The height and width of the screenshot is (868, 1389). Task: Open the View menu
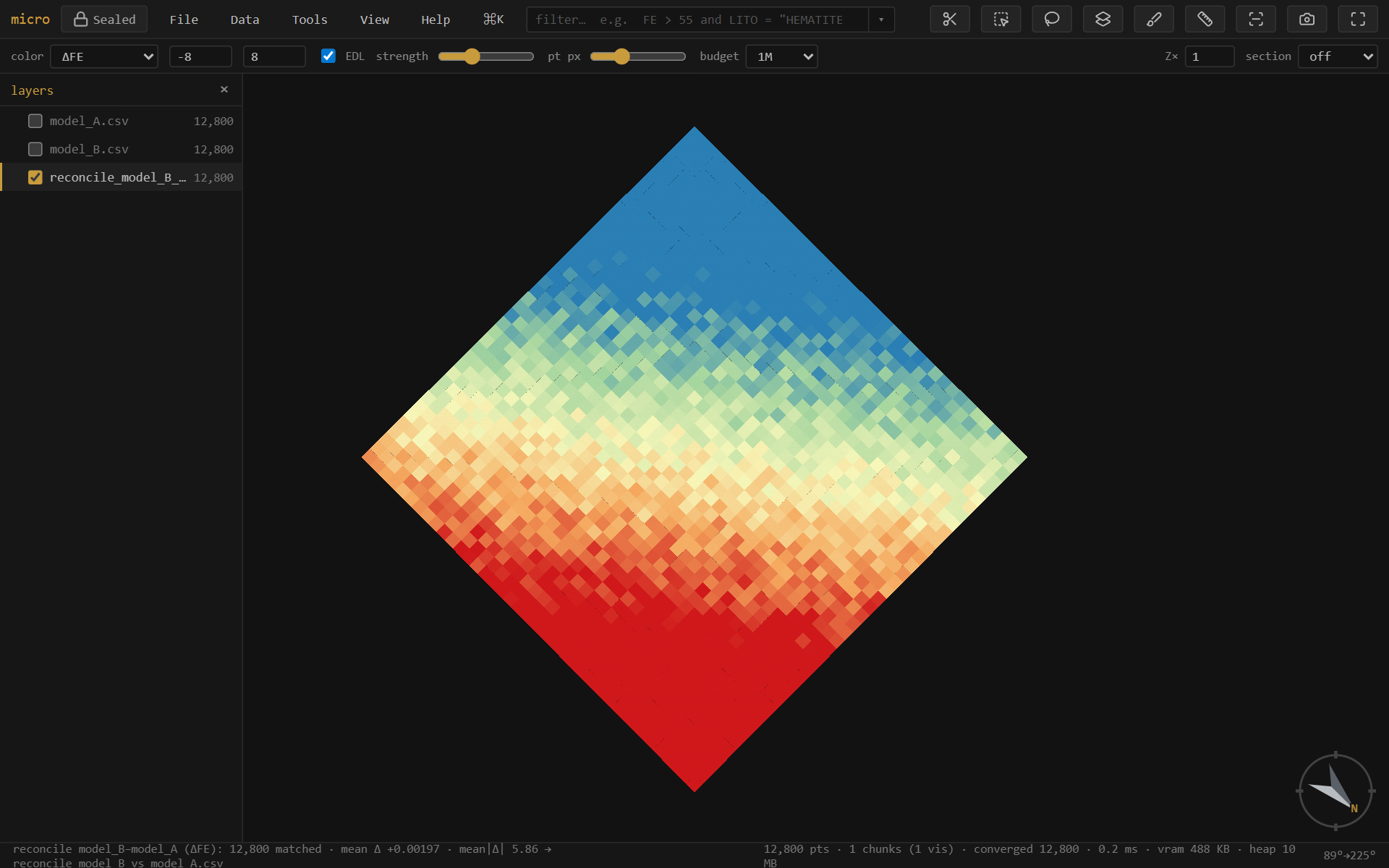[x=374, y=20]
